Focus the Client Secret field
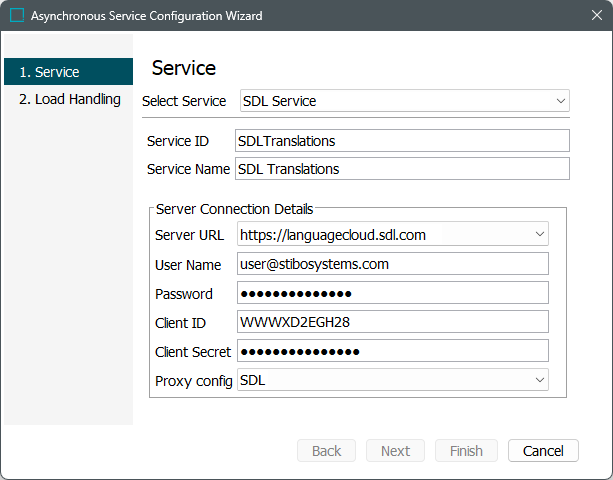The image size is (613, 480). pyautogui.click(x=393, y=351)
